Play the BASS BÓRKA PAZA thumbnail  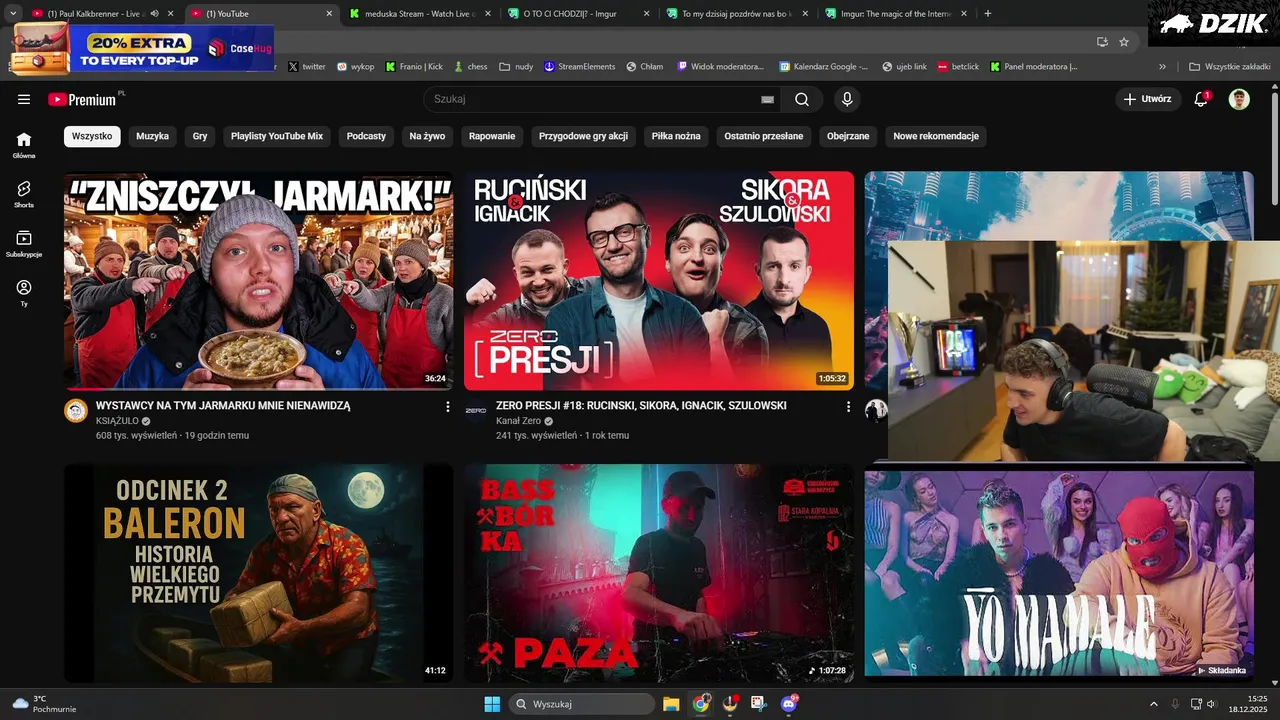[659, 573]
